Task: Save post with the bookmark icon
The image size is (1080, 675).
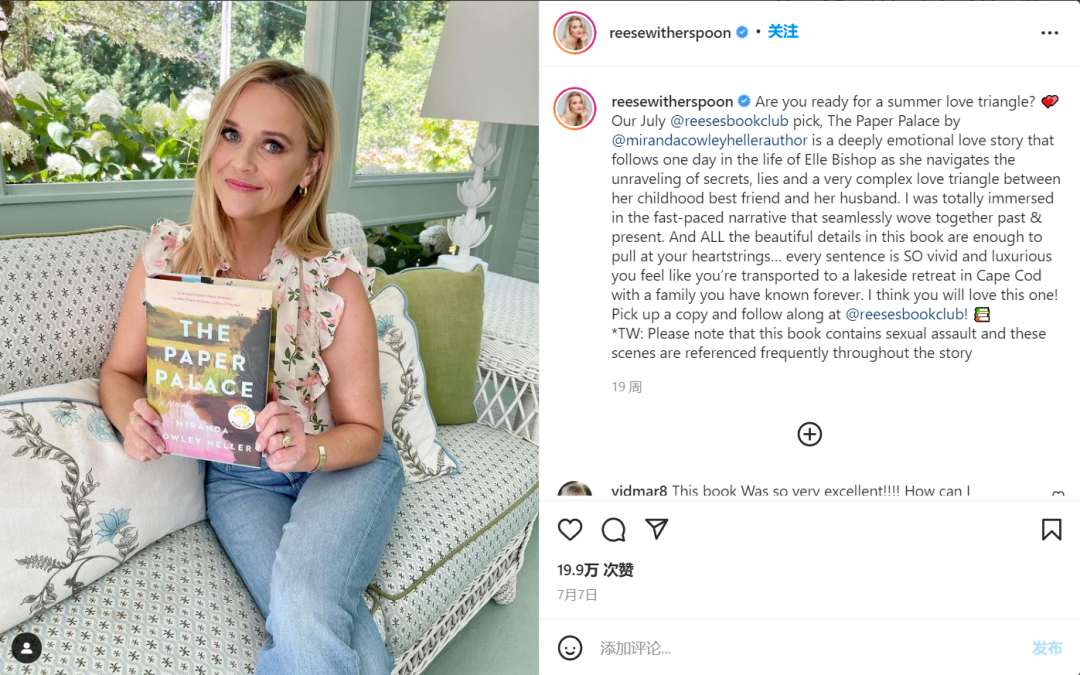Action: (1051, 530)
